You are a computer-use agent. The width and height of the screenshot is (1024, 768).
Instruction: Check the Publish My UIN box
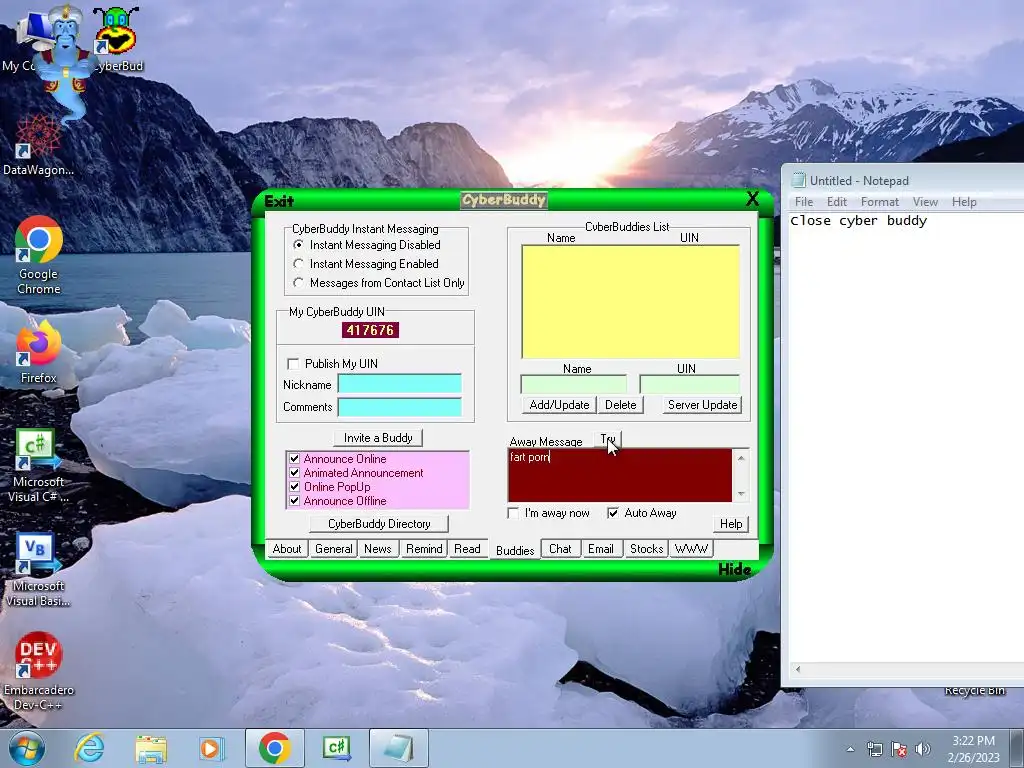293,364
